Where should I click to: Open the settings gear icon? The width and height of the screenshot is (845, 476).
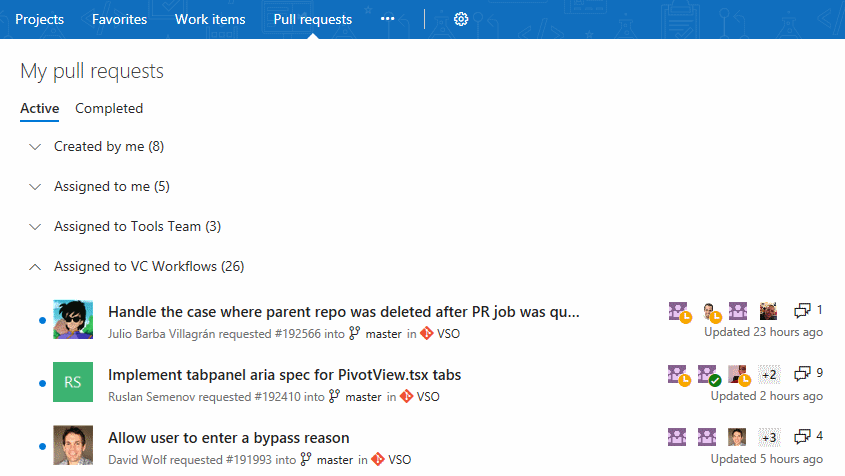click(x=461, y=19)
